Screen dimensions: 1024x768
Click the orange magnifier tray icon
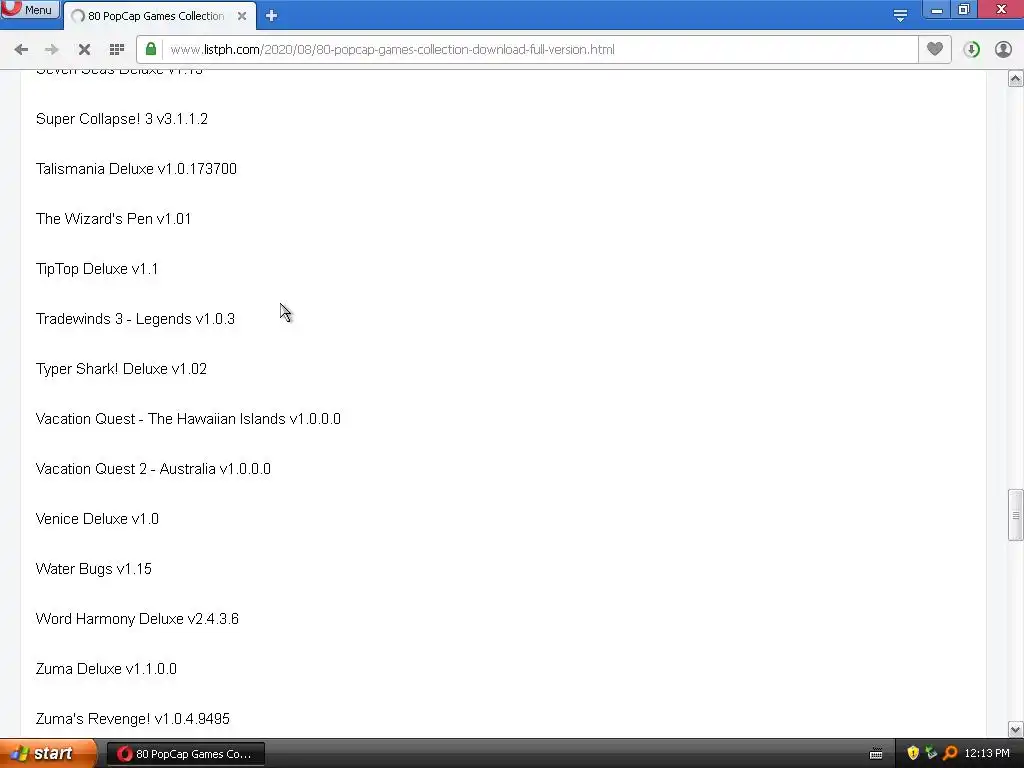(x=950, y=754)
